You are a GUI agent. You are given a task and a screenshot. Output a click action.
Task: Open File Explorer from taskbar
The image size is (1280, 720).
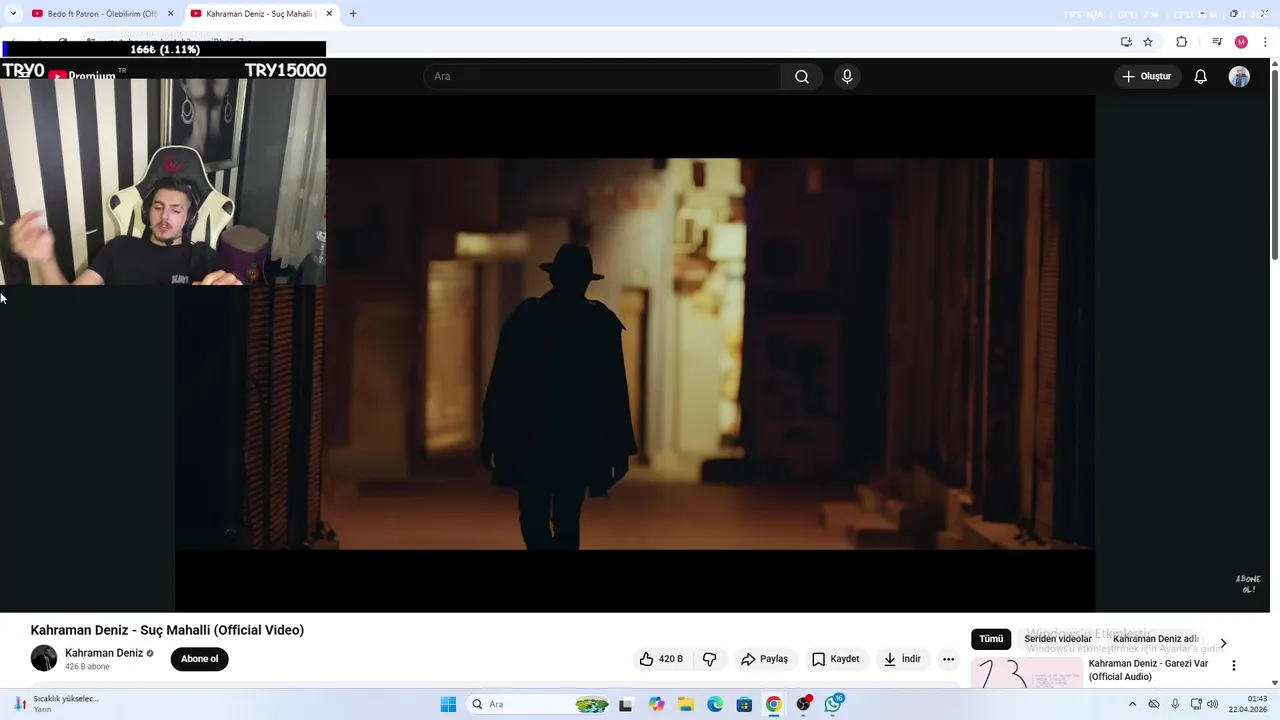pyautogui.click(x=686, y=704)
